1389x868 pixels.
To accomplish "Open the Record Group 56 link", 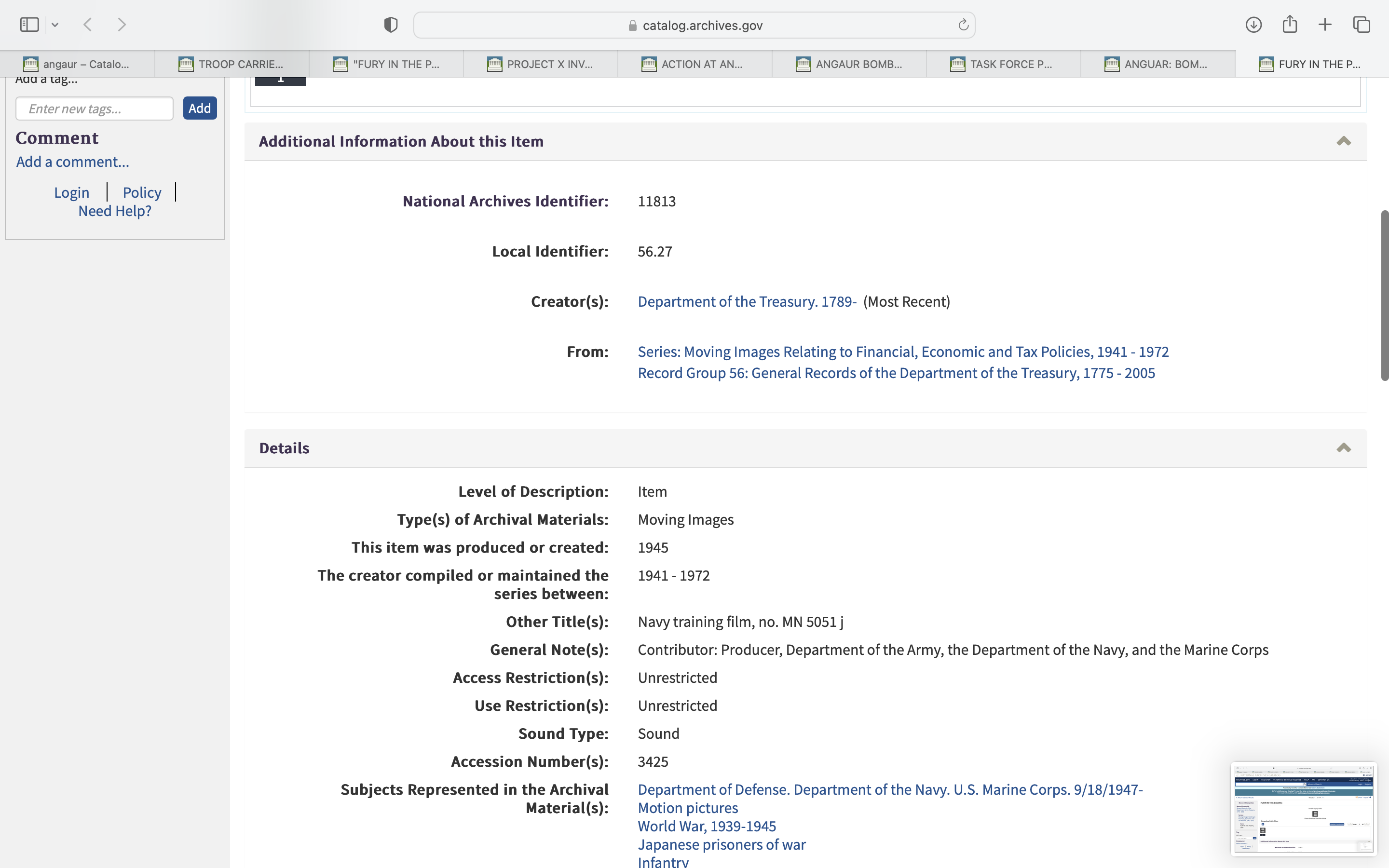I will pos(896,373).
